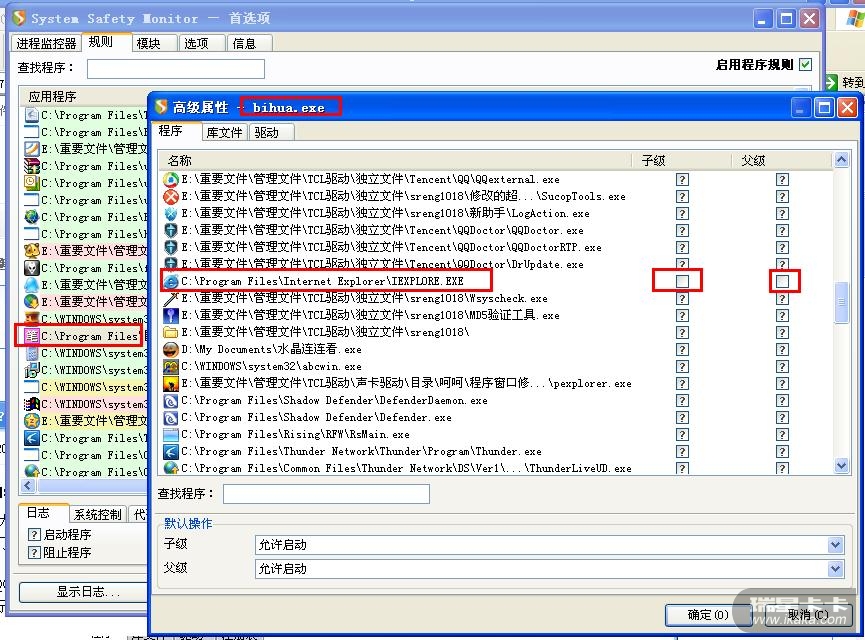
Task: Click the main window 查找程序 input field
Action: coord(175,69)
